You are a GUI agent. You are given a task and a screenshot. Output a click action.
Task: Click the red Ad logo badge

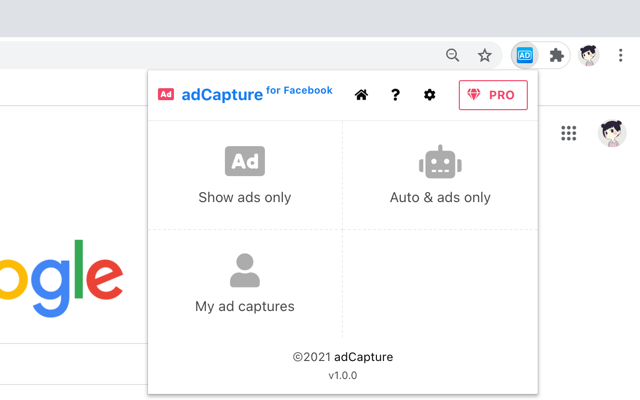pos(166,94)
